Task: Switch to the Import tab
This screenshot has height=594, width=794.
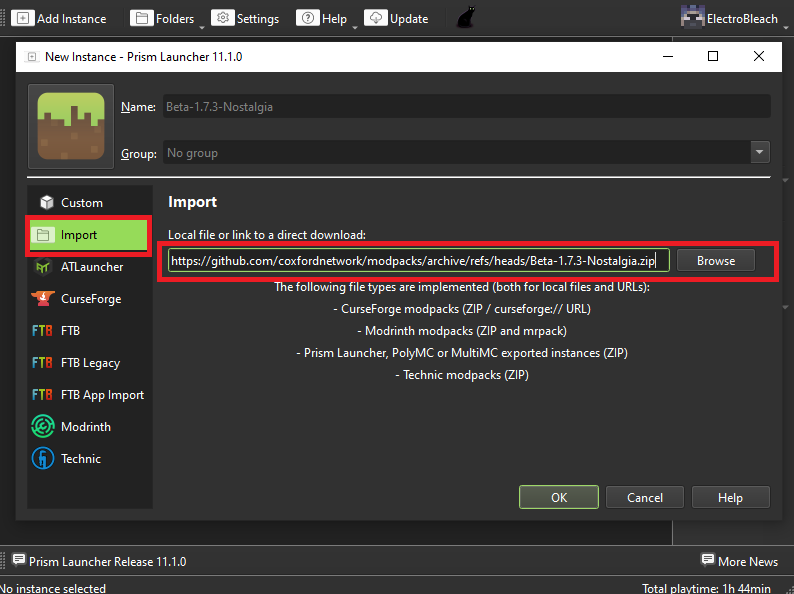Action: click(x=89, y=235)
